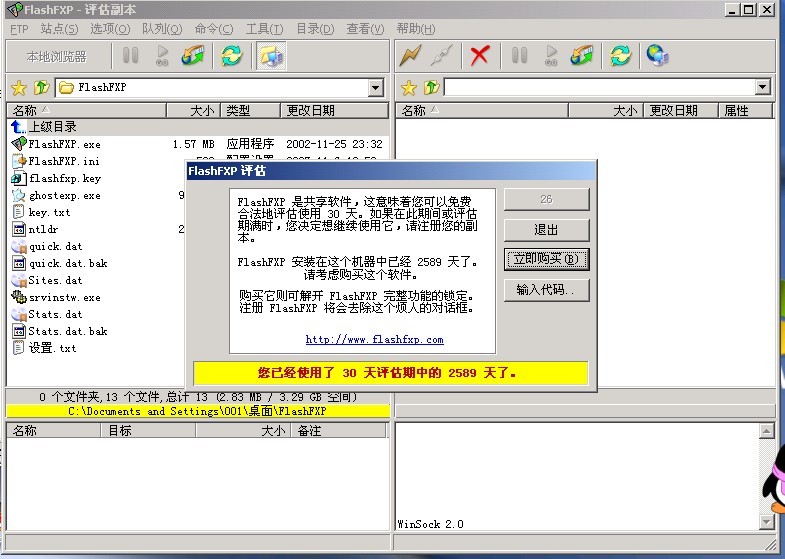Select the ntldr file
Viewport: 785px width, 559px height.
pos(43,229)
